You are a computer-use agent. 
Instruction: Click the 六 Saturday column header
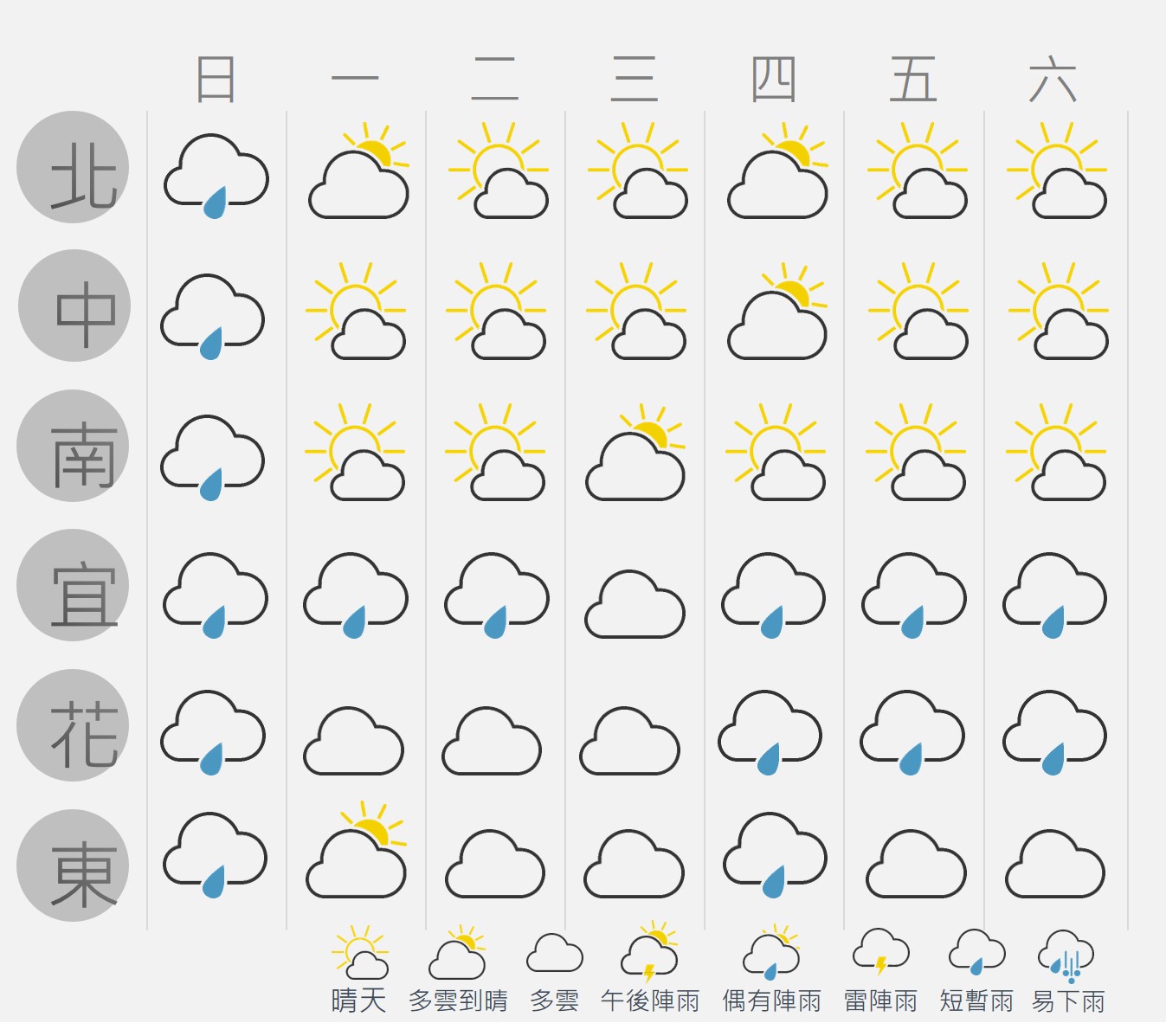pyautogui.click(x=1053, y=80)
